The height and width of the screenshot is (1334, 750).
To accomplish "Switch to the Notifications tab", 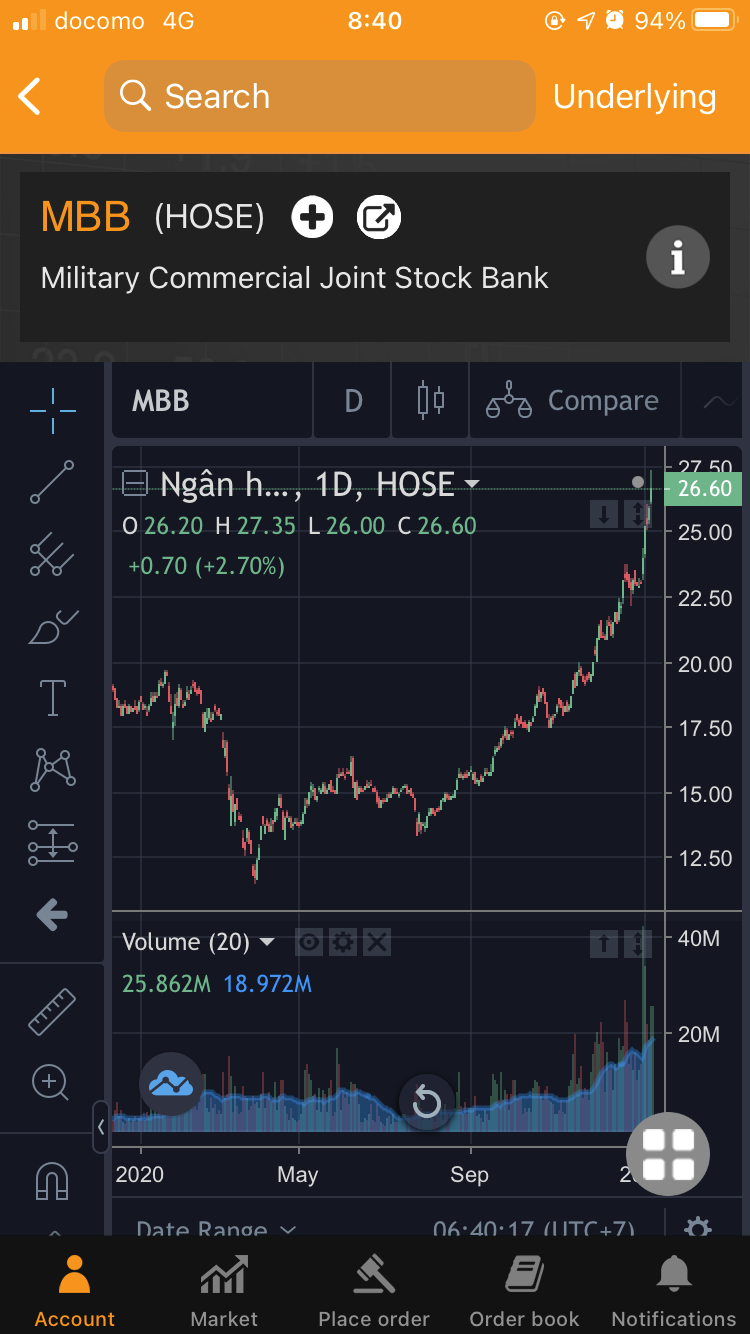I will [674, 1290].
